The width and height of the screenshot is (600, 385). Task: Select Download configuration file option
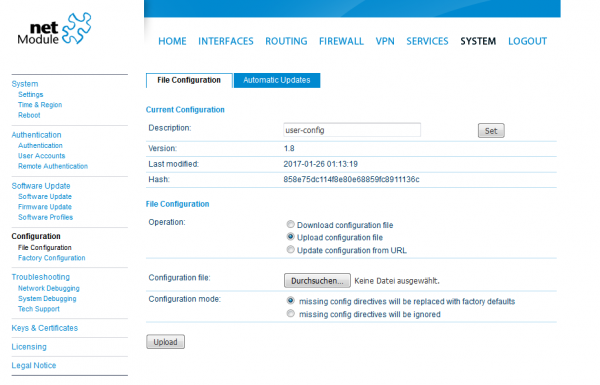290,224
